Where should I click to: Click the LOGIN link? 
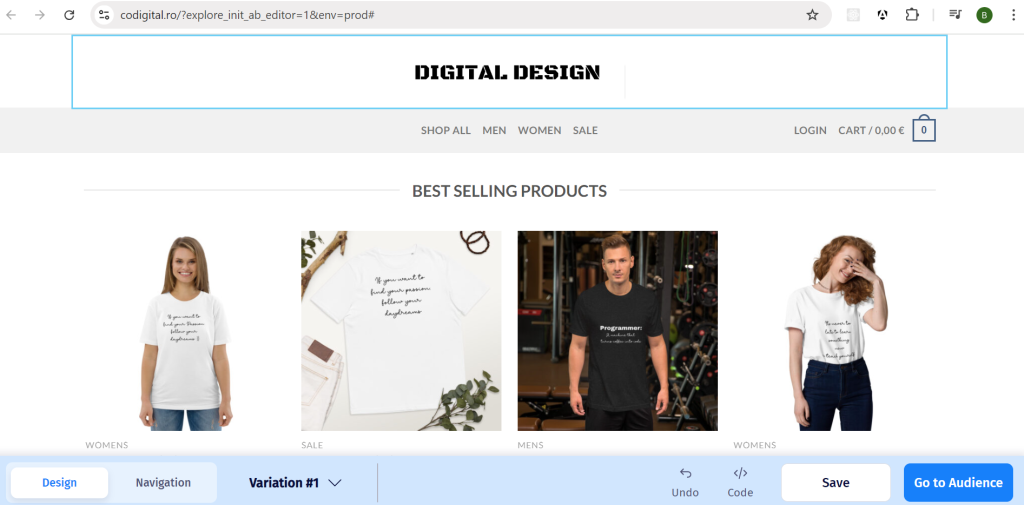click(x=810, y=130)
